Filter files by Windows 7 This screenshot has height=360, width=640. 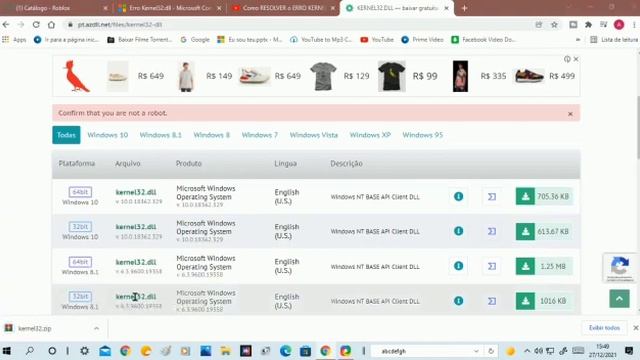click(x=260, y=135)
